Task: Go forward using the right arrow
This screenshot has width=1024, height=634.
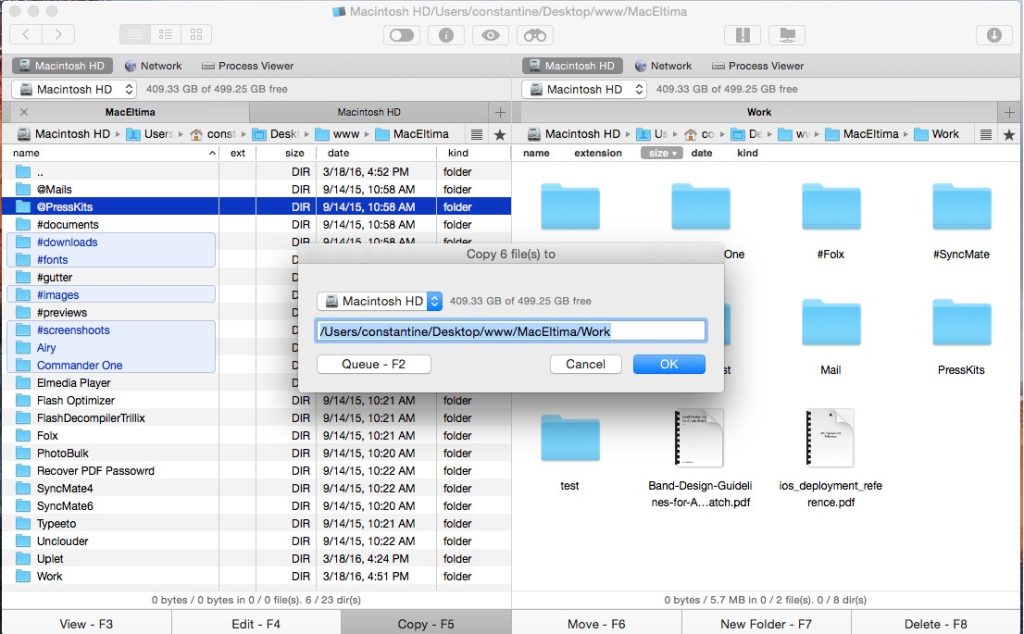Action: point(58,34)
